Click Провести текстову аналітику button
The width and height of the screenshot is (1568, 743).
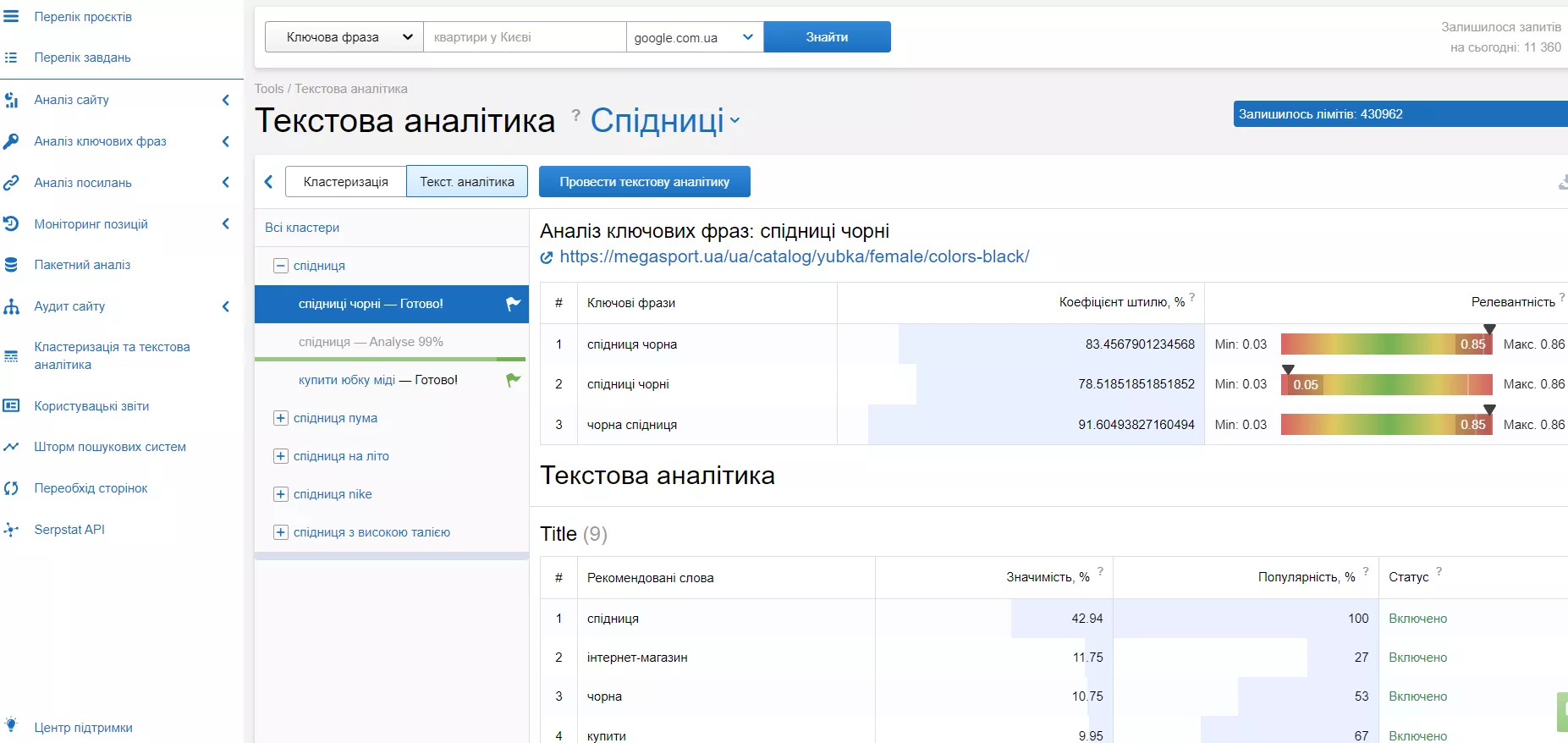tap(645, 182)
